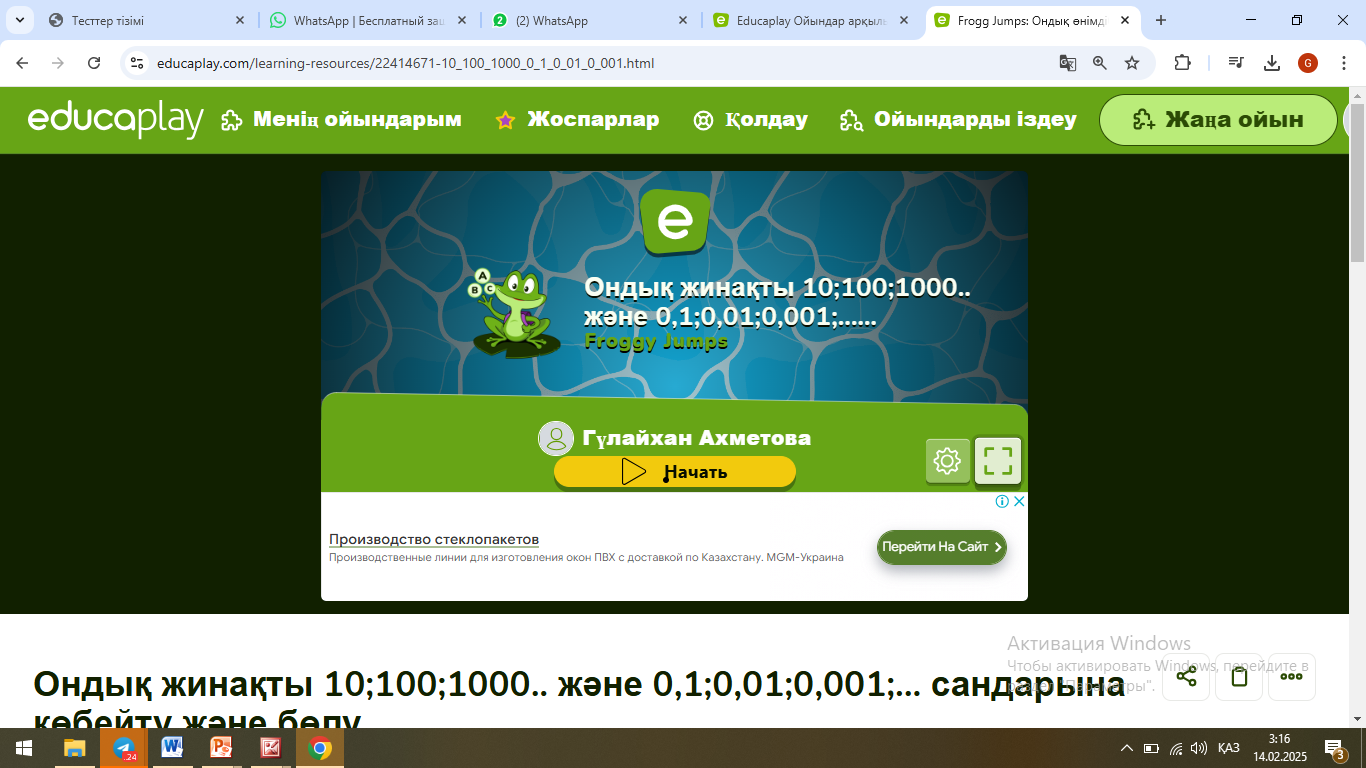Open the Chrome downloads icon
Viewport: 1366px width, 768px height.
[1272, 63]
